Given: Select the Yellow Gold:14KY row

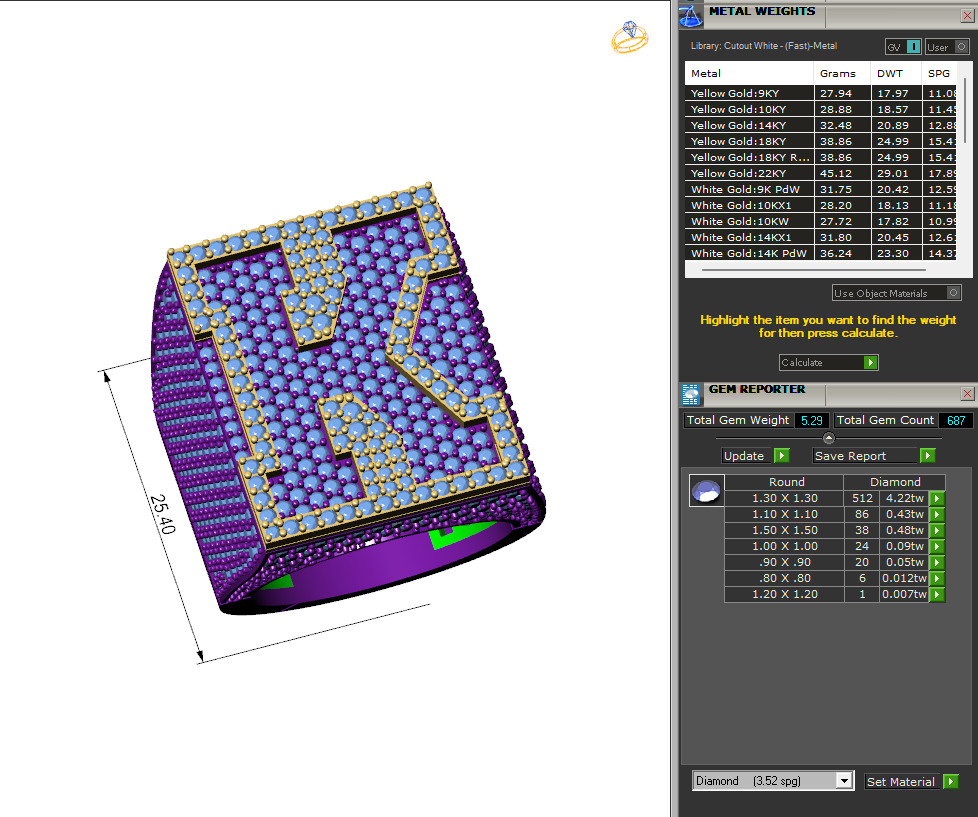Looking at the screenshot, I should [x=821, y=125].
